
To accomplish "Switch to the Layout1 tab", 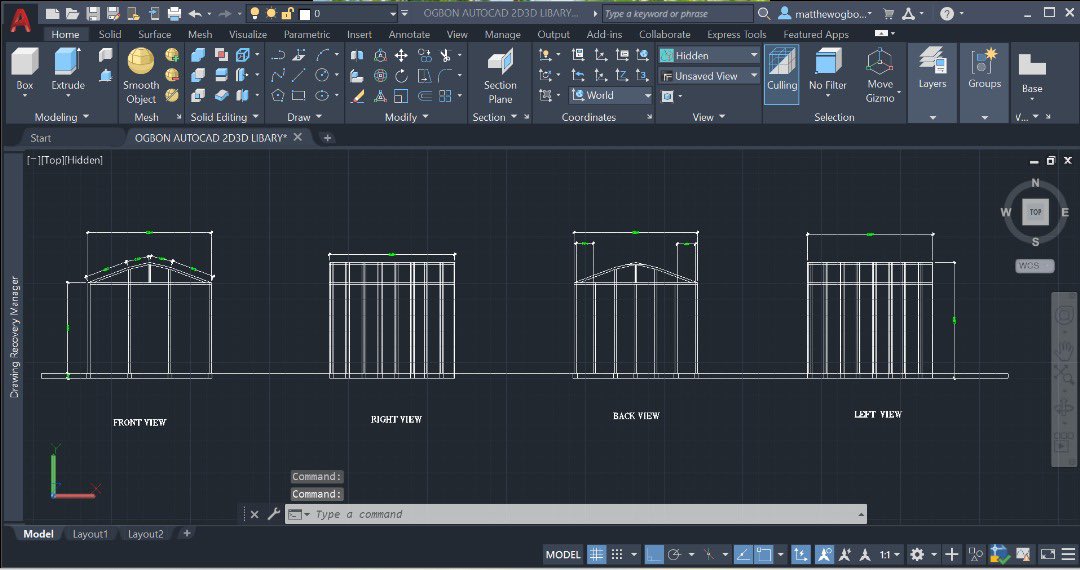I will coord(90,534).
